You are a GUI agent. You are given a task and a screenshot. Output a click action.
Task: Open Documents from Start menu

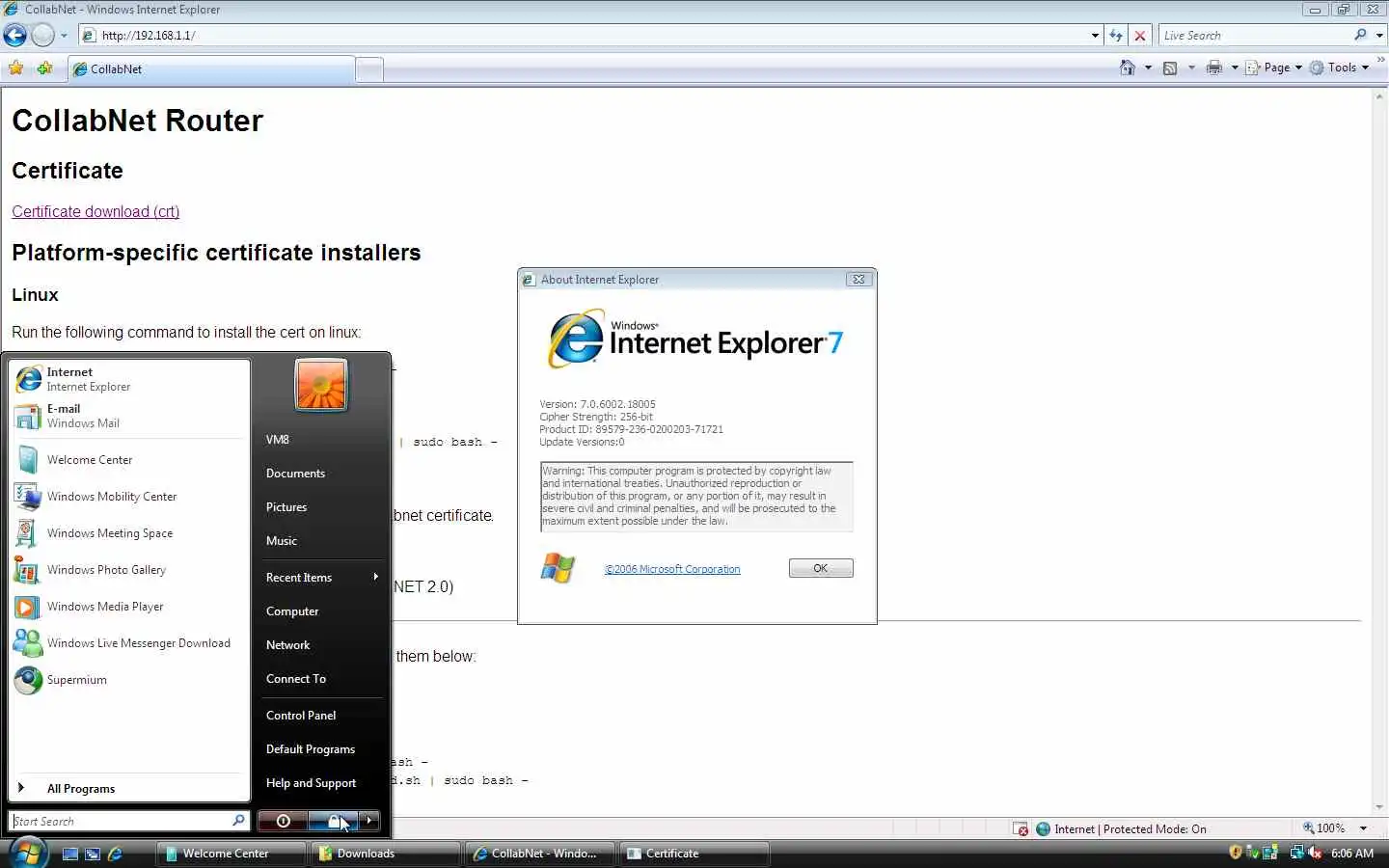(x=321, y=474)
